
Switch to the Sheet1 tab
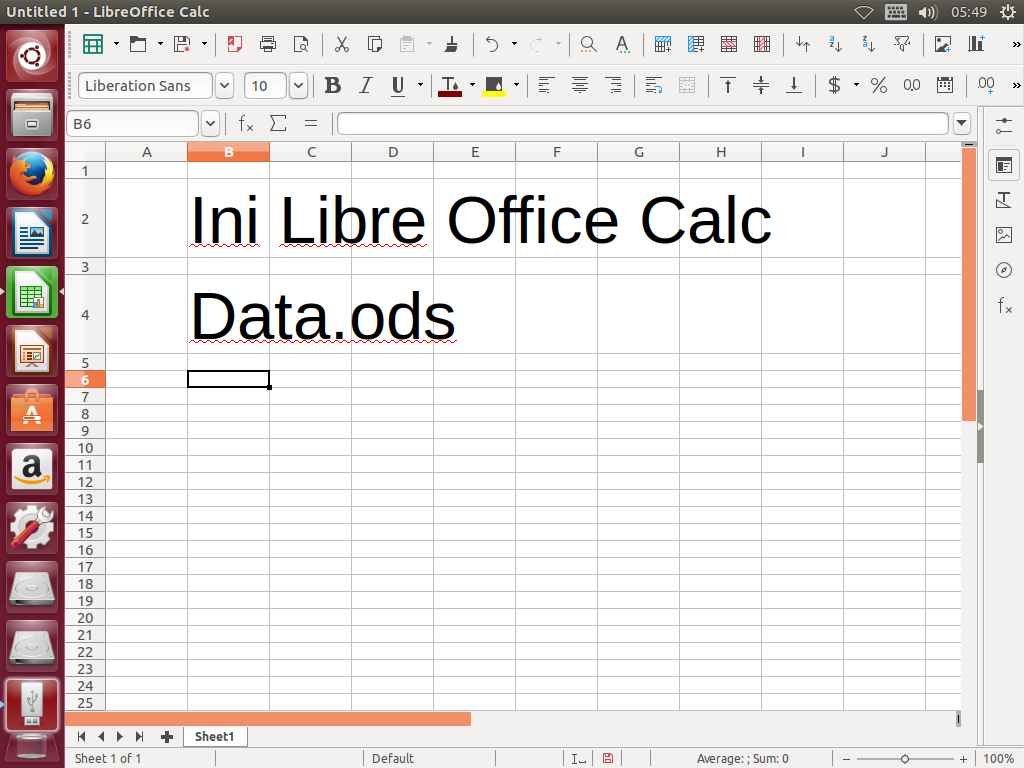(x=214, y=736)
